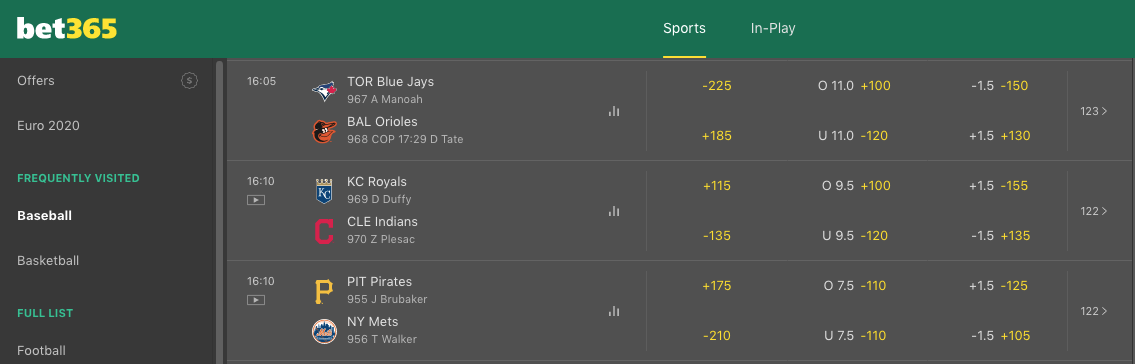1135x364 pixels.
Task: Select Over 7.5 at -110 for Pirates game
Action: tap(855, 286)
